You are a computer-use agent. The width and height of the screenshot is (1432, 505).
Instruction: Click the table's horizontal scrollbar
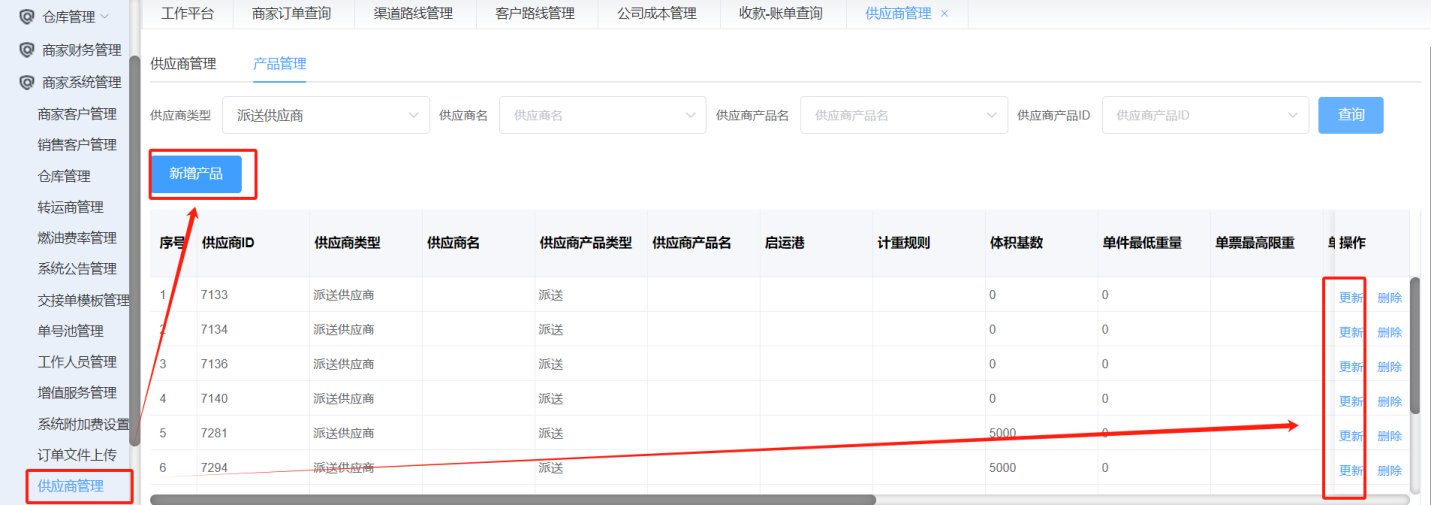click(512, 499)
